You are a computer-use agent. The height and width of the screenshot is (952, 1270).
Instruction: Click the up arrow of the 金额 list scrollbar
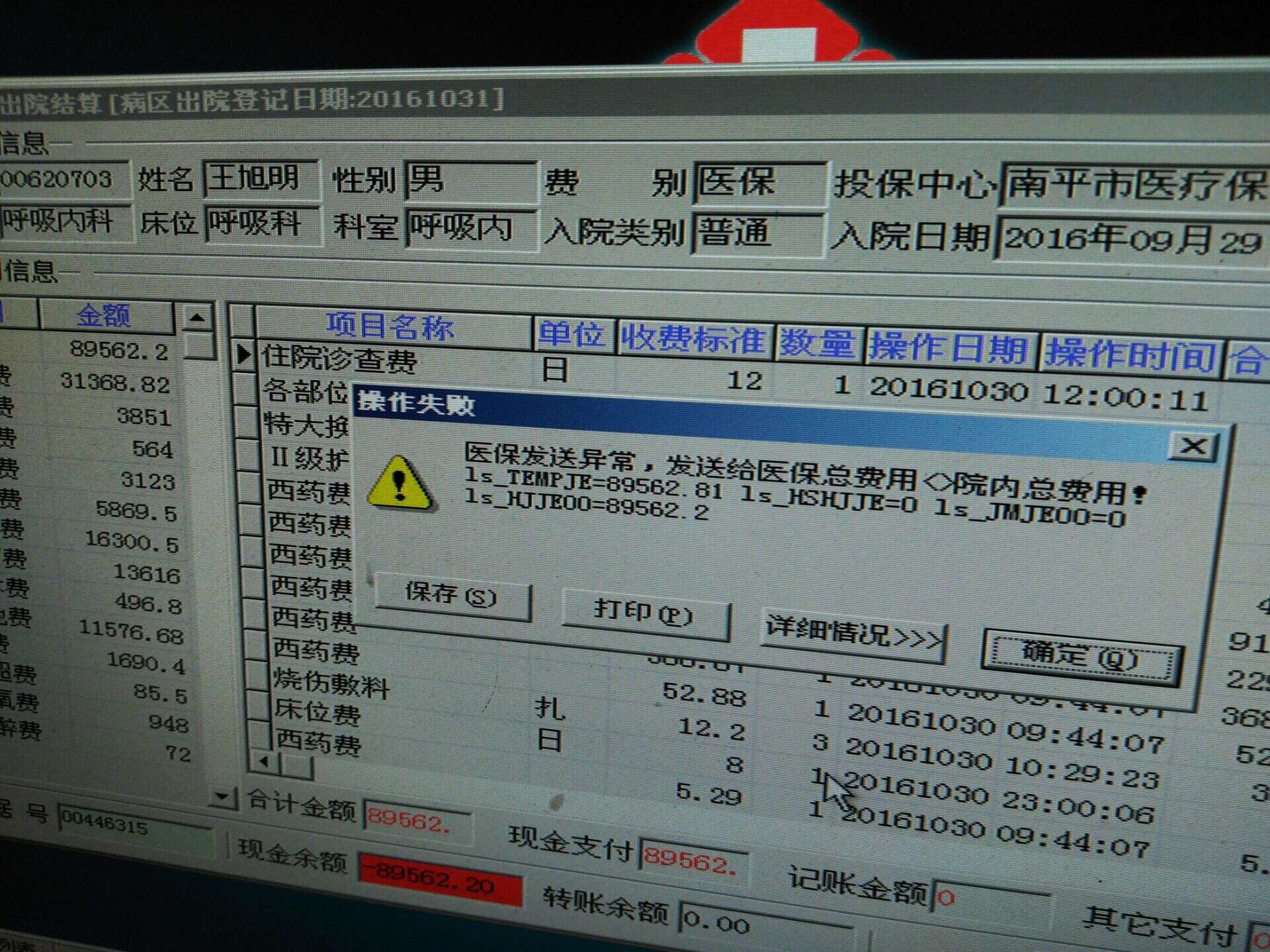tap(196, 318)
